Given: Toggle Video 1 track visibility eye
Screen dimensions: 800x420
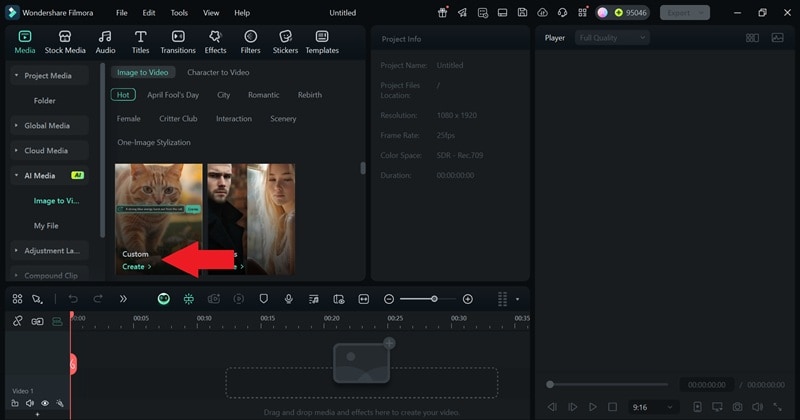Looking at the screenshot, I should pyautogui.click(x=45, y=403).
